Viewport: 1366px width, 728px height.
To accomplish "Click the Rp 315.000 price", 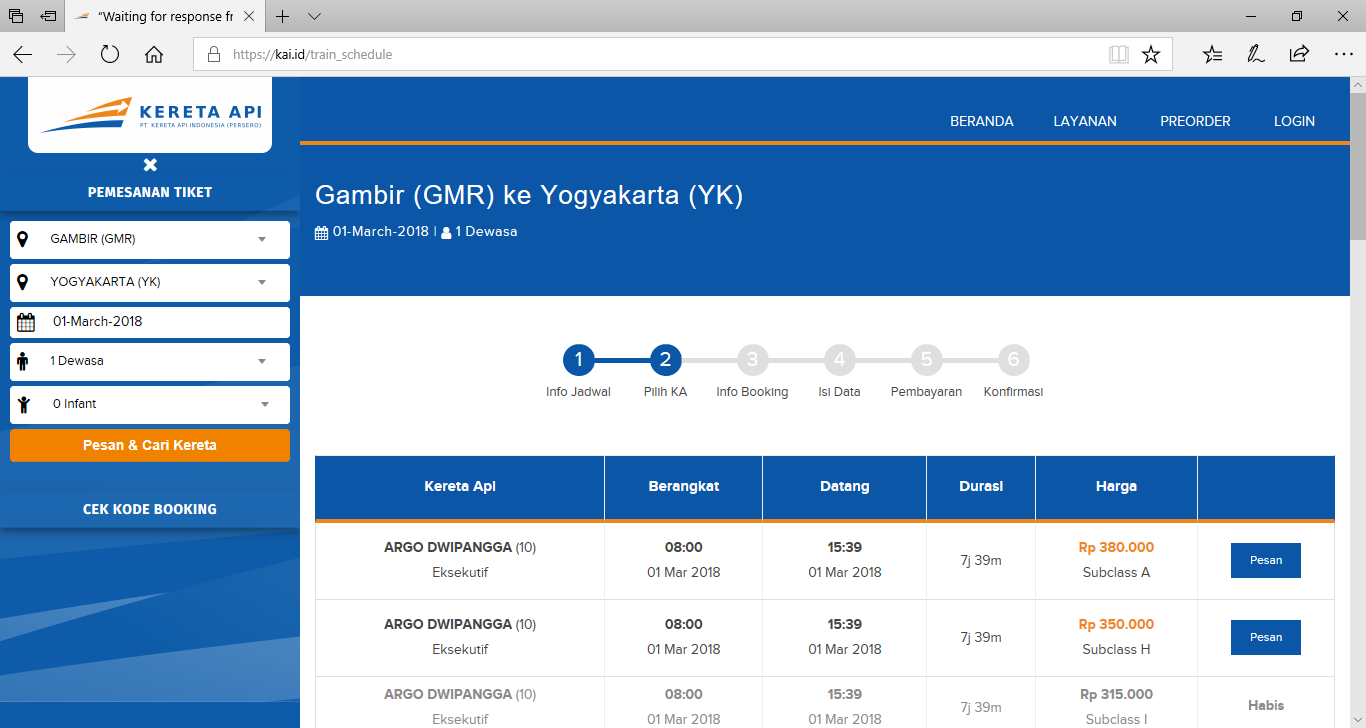I will tap(1116, 694).
